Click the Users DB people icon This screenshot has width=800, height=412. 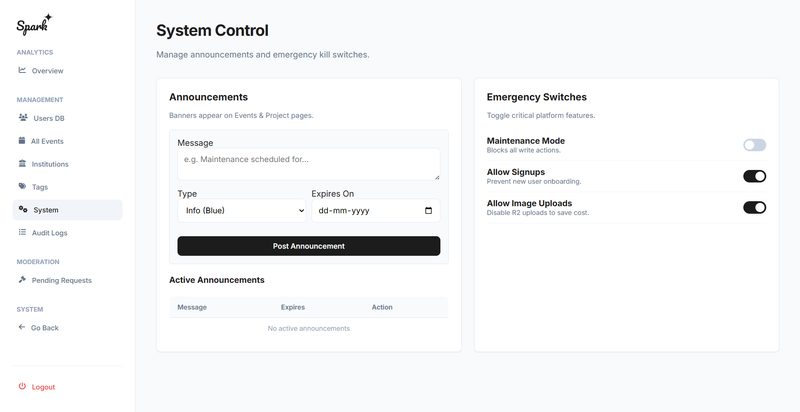pyautogui.click(x=23, y=117)
